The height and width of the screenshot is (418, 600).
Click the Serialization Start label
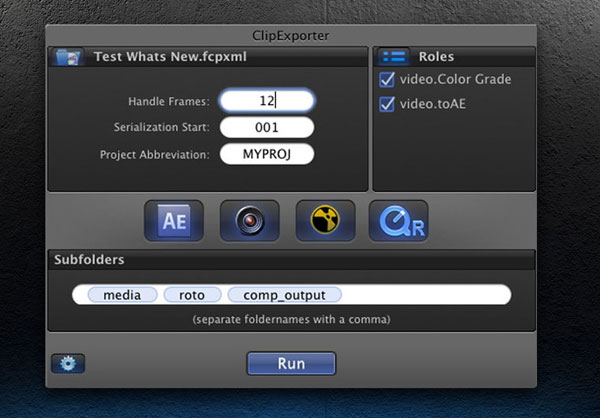click(161, 127)
